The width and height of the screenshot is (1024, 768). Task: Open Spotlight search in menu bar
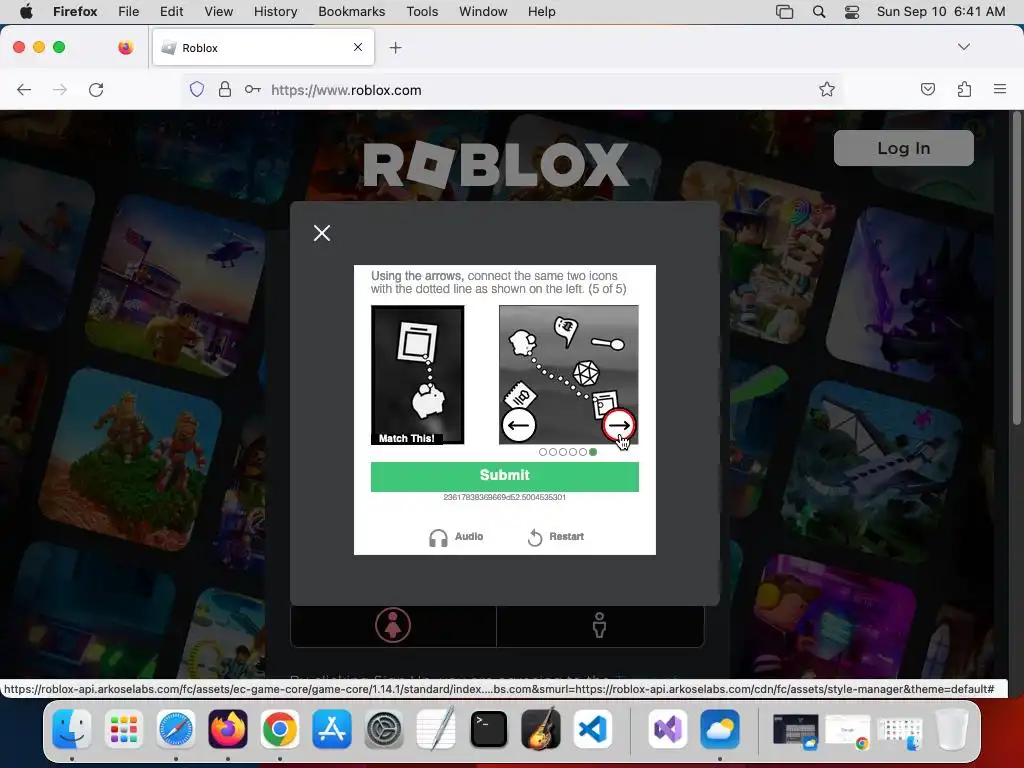(x=818, y=12)
